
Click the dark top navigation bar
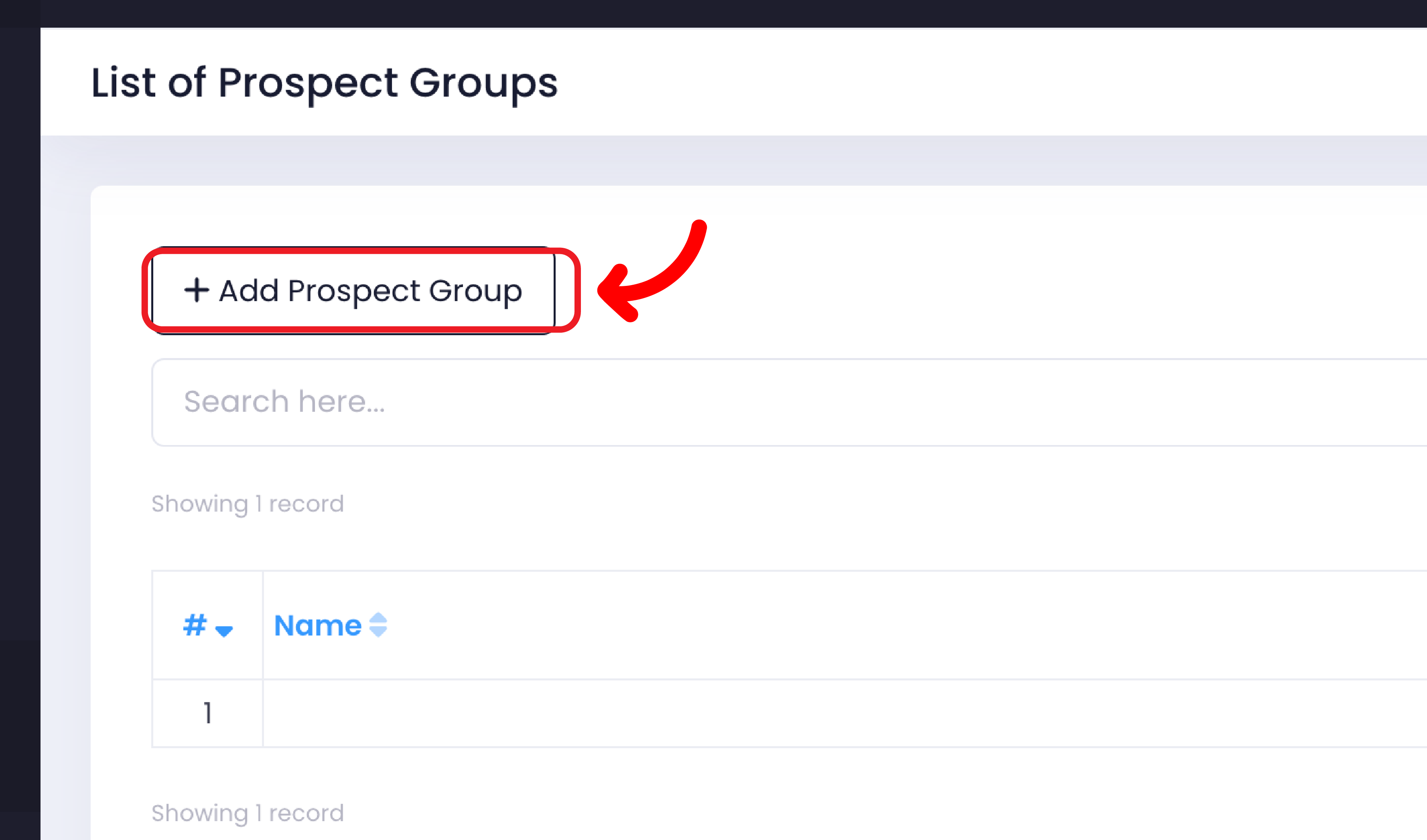point(713,13)
